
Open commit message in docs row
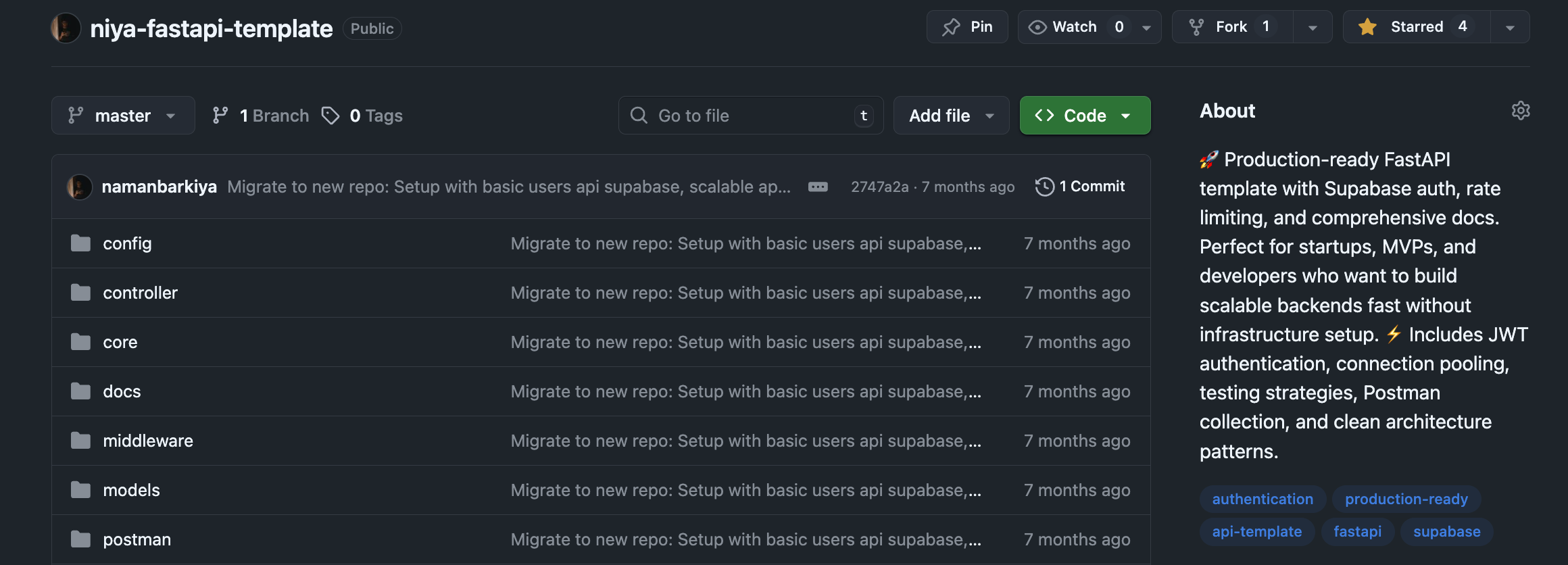[745, 391]
